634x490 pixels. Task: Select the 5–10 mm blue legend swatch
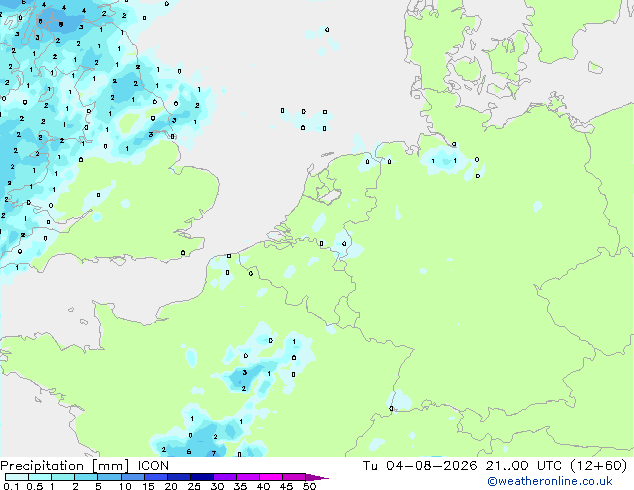(x=109, y=477)
